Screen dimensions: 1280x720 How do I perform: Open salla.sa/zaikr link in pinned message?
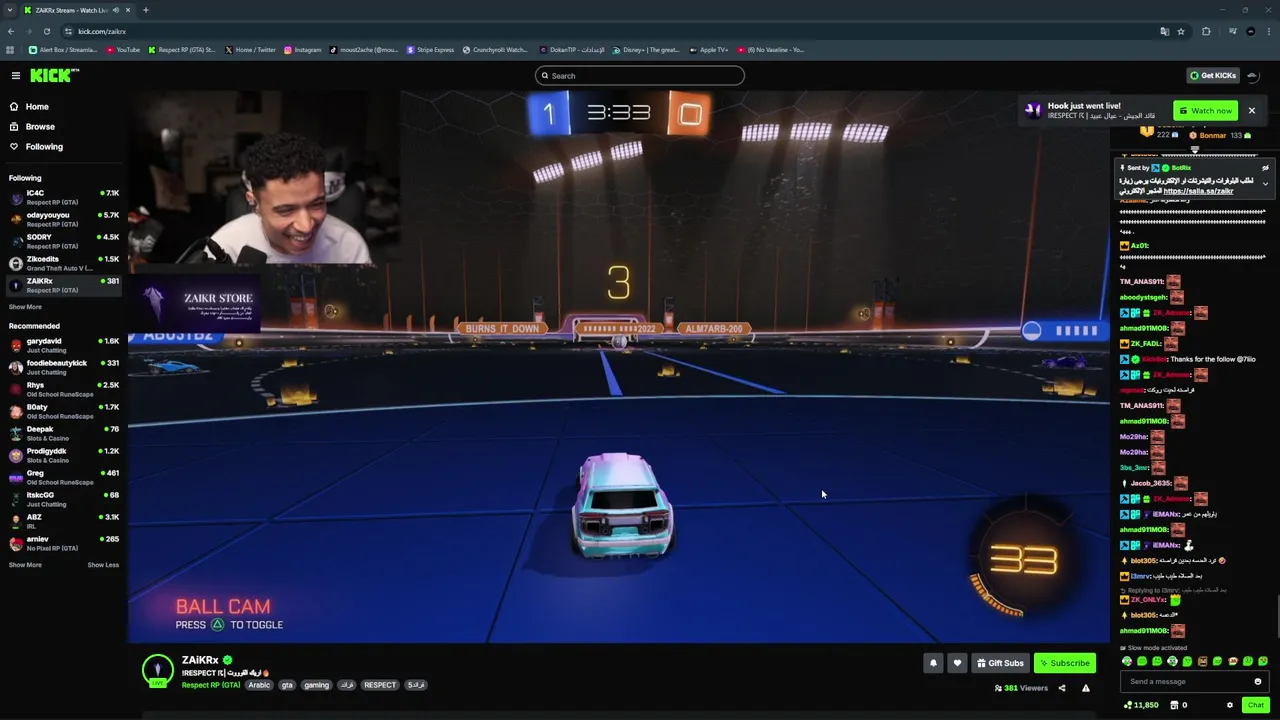[1198, 191]
